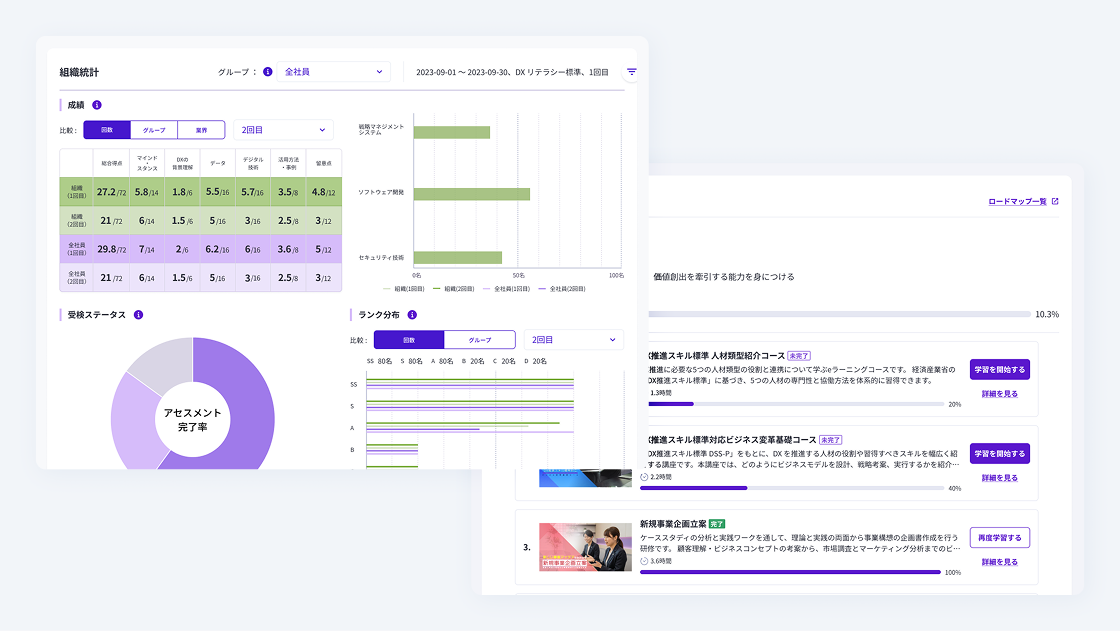Click the info icon next to グループ label
1120x631 pixels.
pos(268,72)
